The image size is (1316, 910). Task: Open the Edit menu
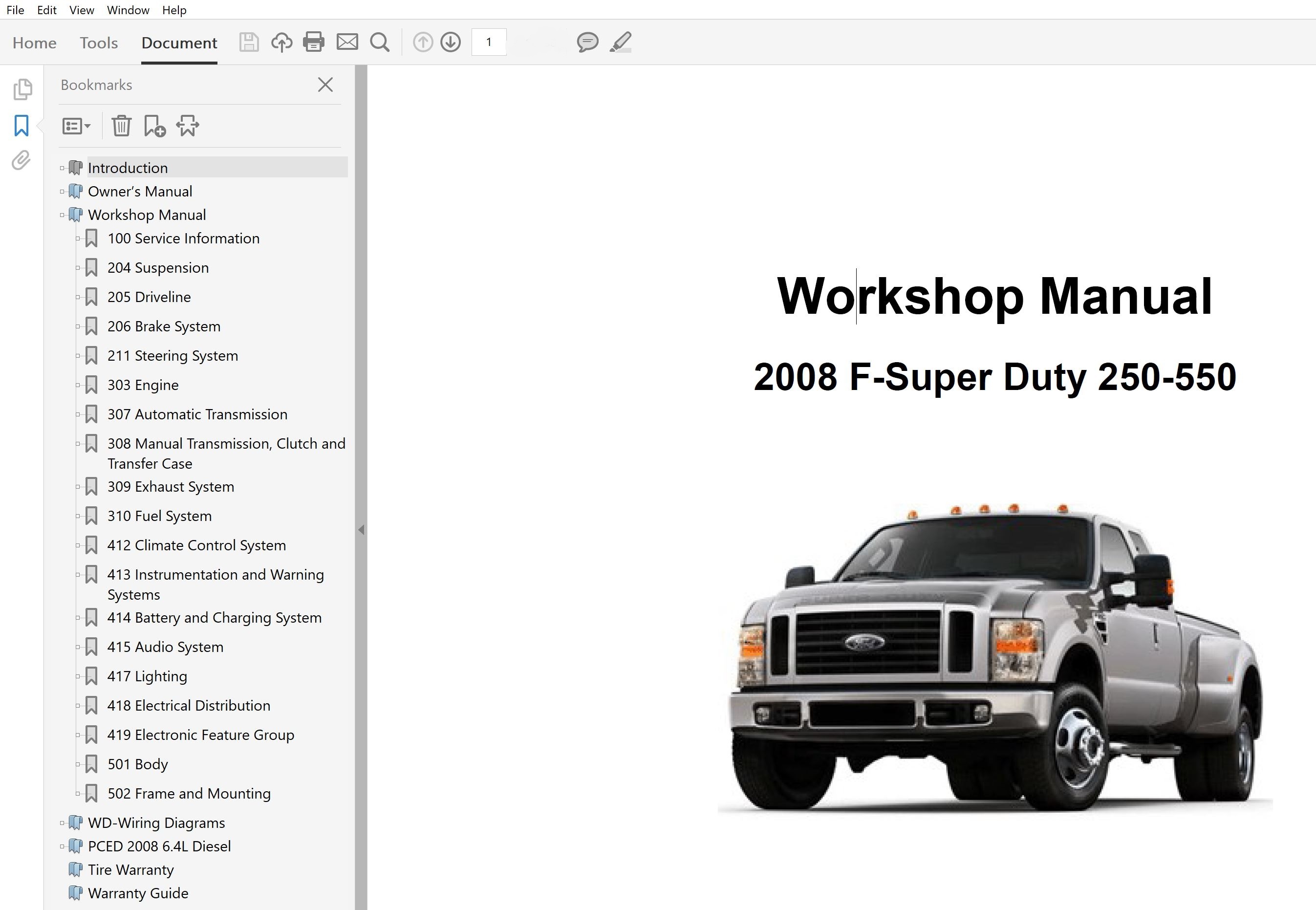pyautogui.click(x=47, y=10)
